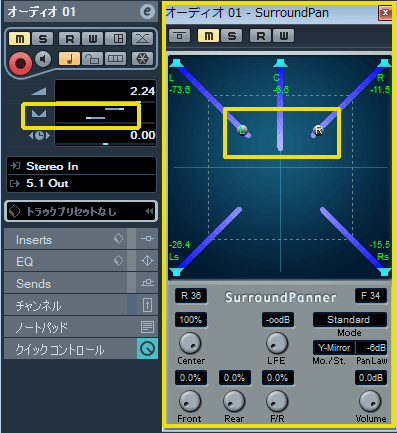Screen dimensions: 397x433
Task: Open the Standard mode dropdown
Action: (x=350, y=320)
